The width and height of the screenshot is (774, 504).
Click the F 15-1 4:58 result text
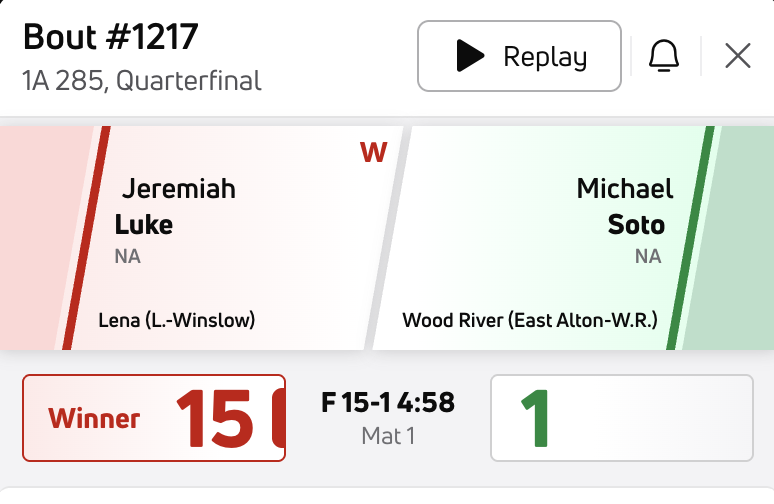pyautogui.click(x=388, y=403)
